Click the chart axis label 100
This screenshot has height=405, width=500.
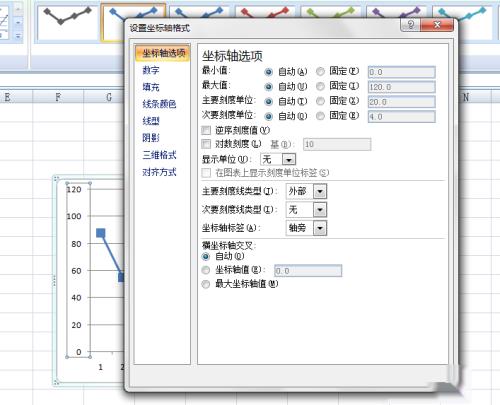(x=74, y=216)
